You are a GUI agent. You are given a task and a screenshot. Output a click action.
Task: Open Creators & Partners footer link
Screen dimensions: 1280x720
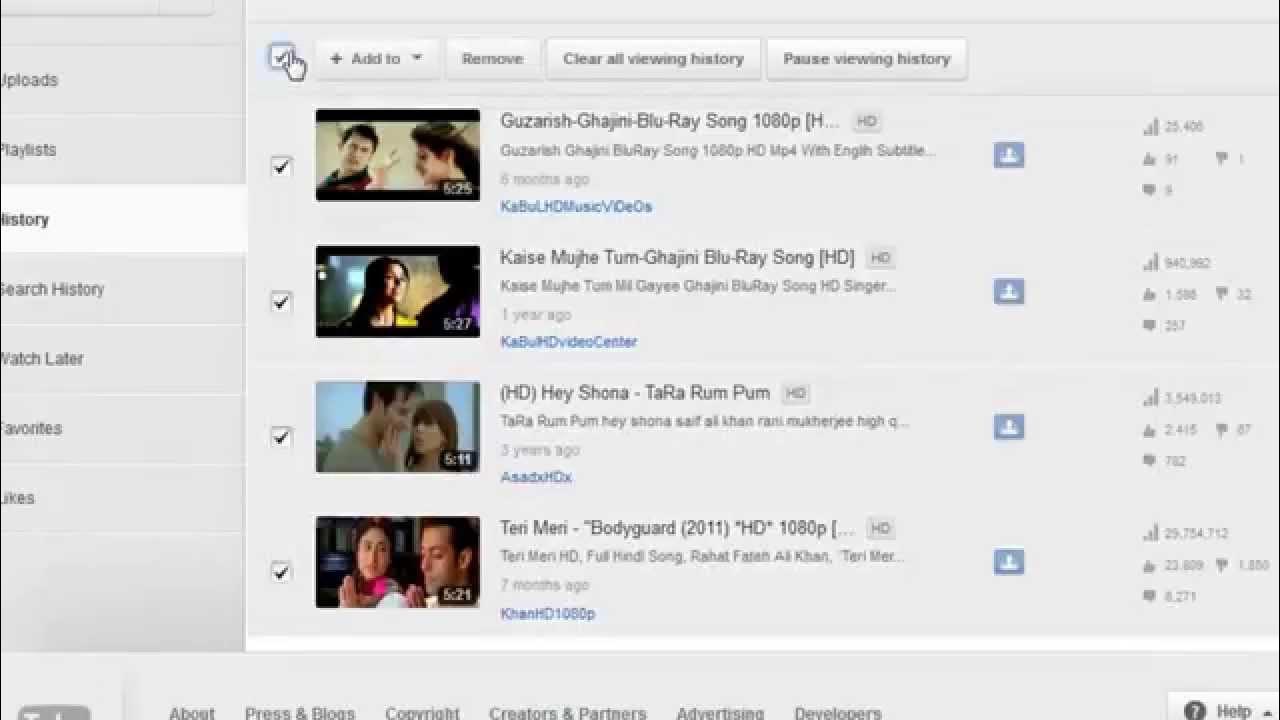[x=568, y=712]
